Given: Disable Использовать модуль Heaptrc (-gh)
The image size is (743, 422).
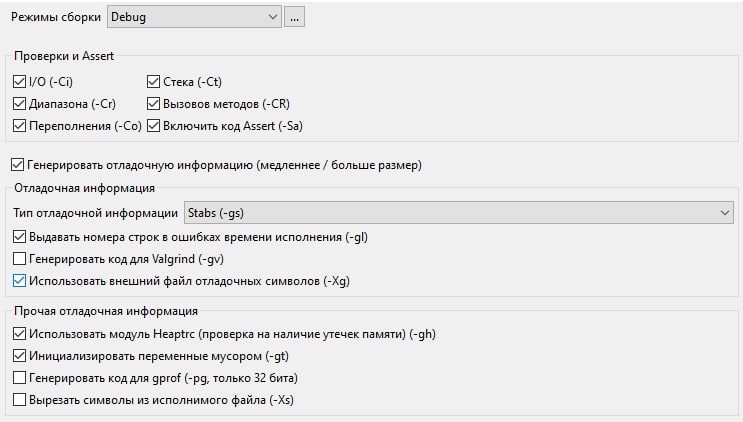Looking at the screenshot, I should coord(19,334).
